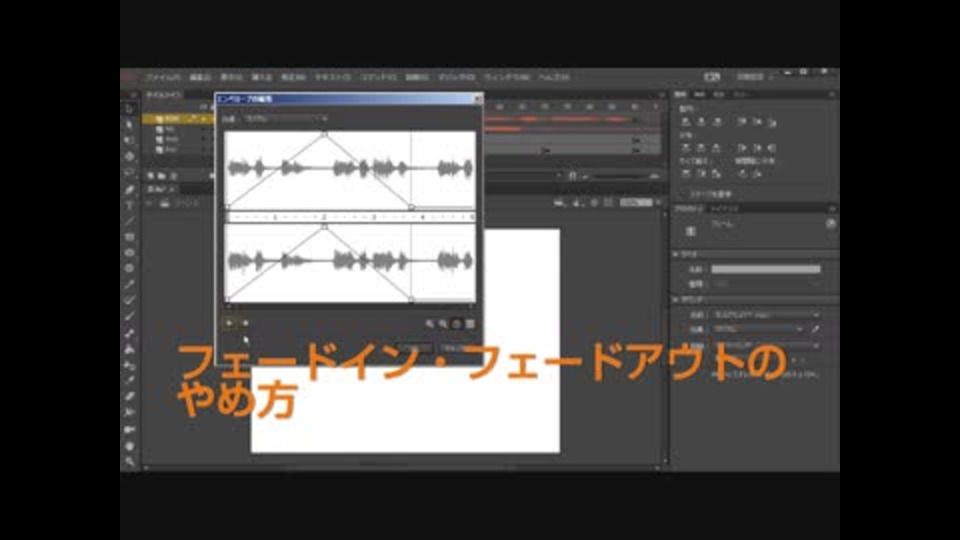Stop sound preview in envelope dialog
The image size is (960, 540).
tap(229, 323)
